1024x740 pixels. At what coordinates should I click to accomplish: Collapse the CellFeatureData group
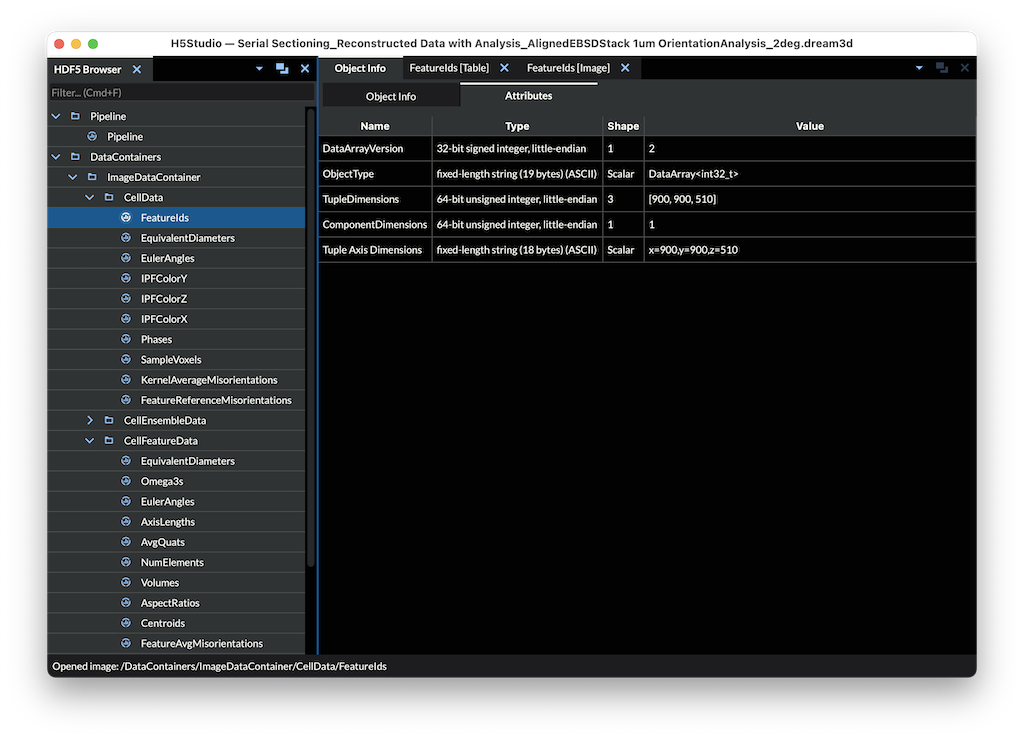[89, 441]
